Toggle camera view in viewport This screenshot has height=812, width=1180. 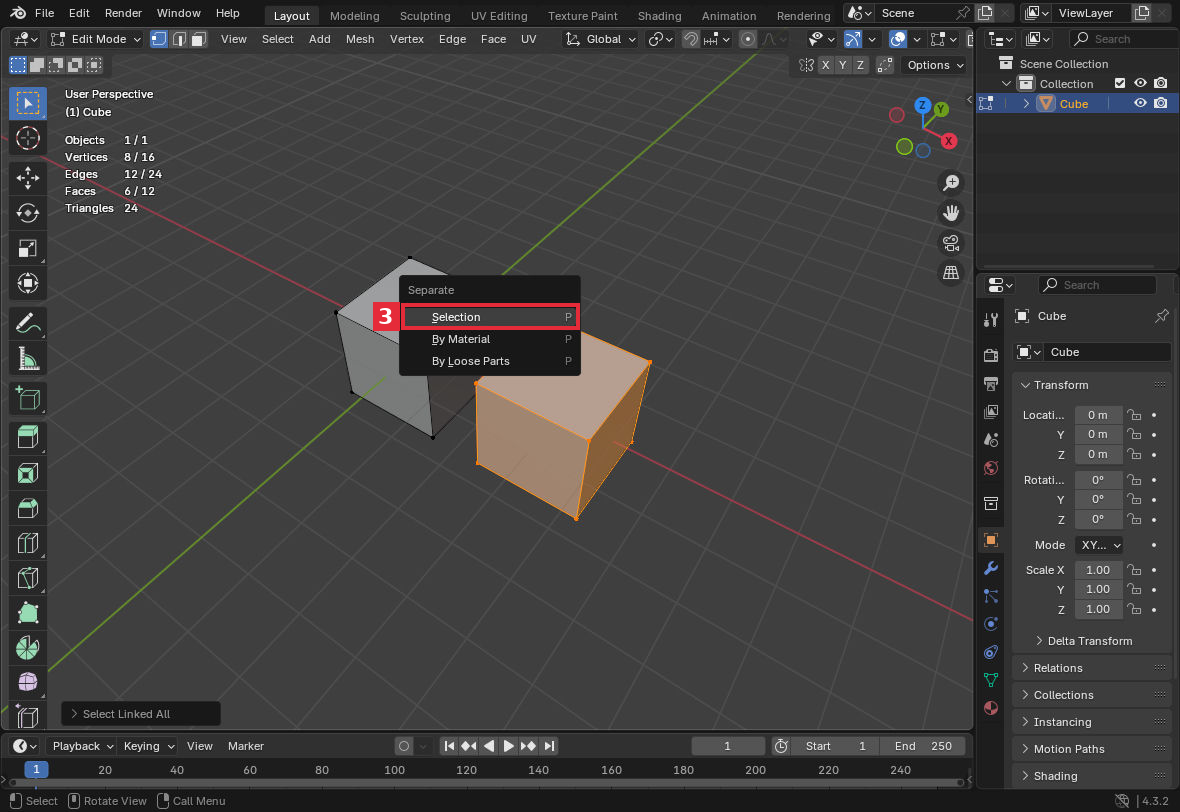[x=951, y=243]
